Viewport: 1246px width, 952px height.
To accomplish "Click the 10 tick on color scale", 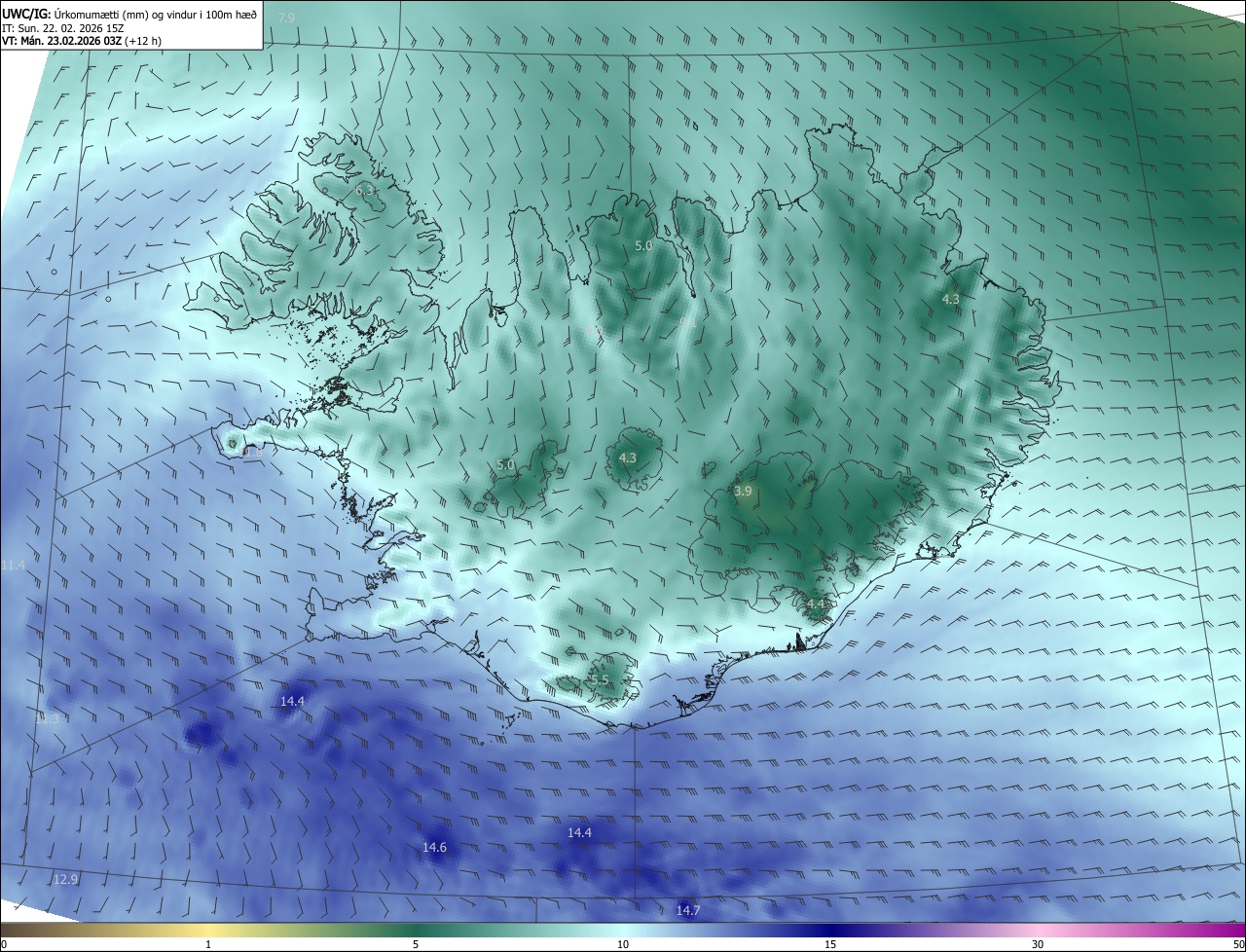I will (623, 944).
